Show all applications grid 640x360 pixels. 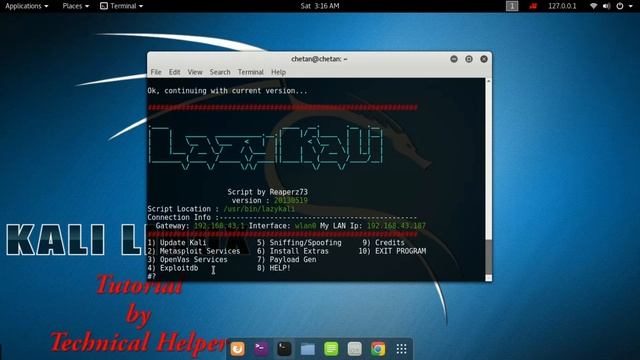click(x=402, y=349)
